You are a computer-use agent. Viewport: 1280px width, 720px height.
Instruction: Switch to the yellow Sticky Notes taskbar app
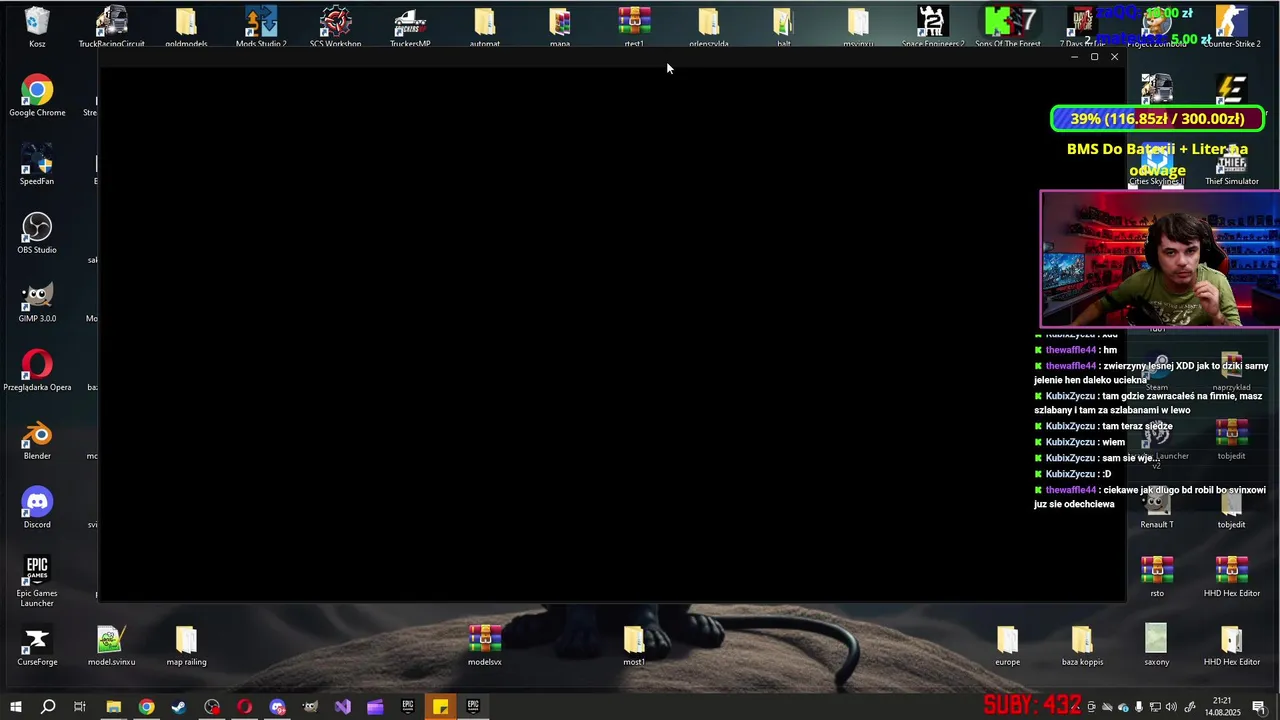[440, 707]
